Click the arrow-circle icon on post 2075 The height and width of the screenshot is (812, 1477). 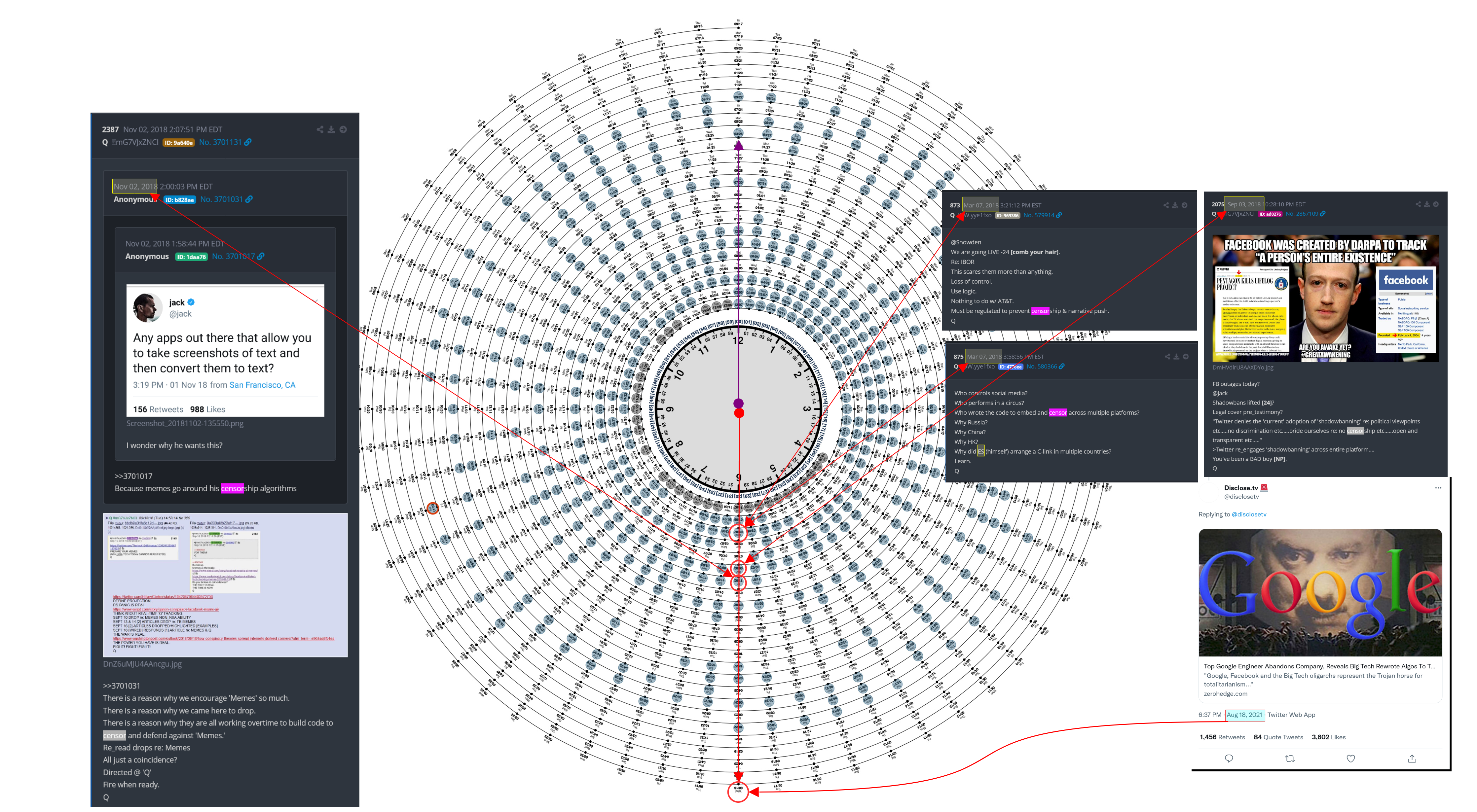click(1436, 204)
